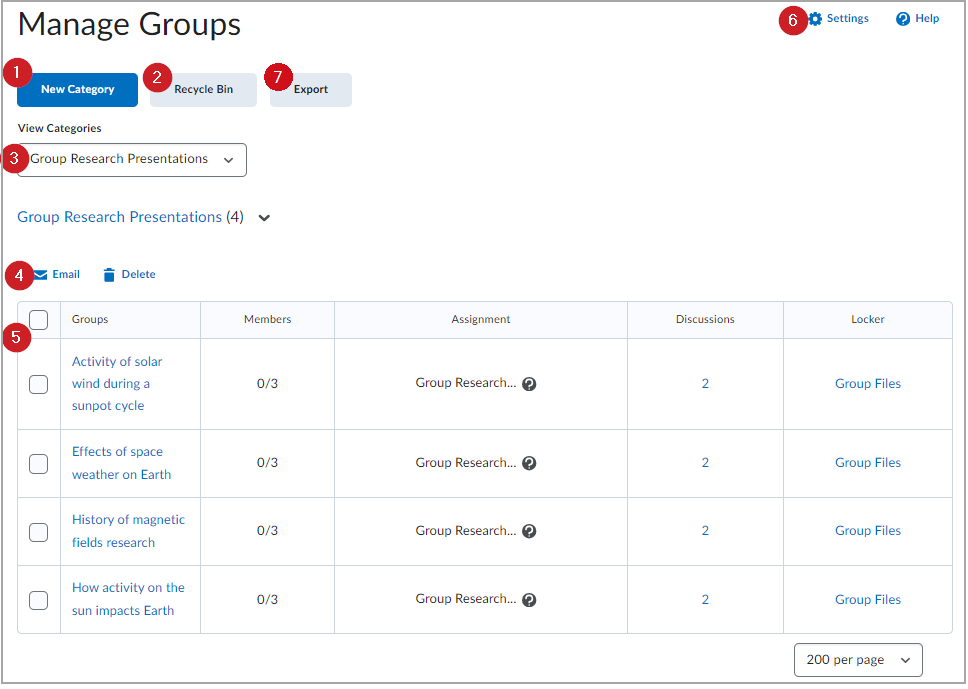Click members 0/3 for History of magnetic fields
Image resolution: width=968 pixels, height=689 pixels.
point(267,531)
